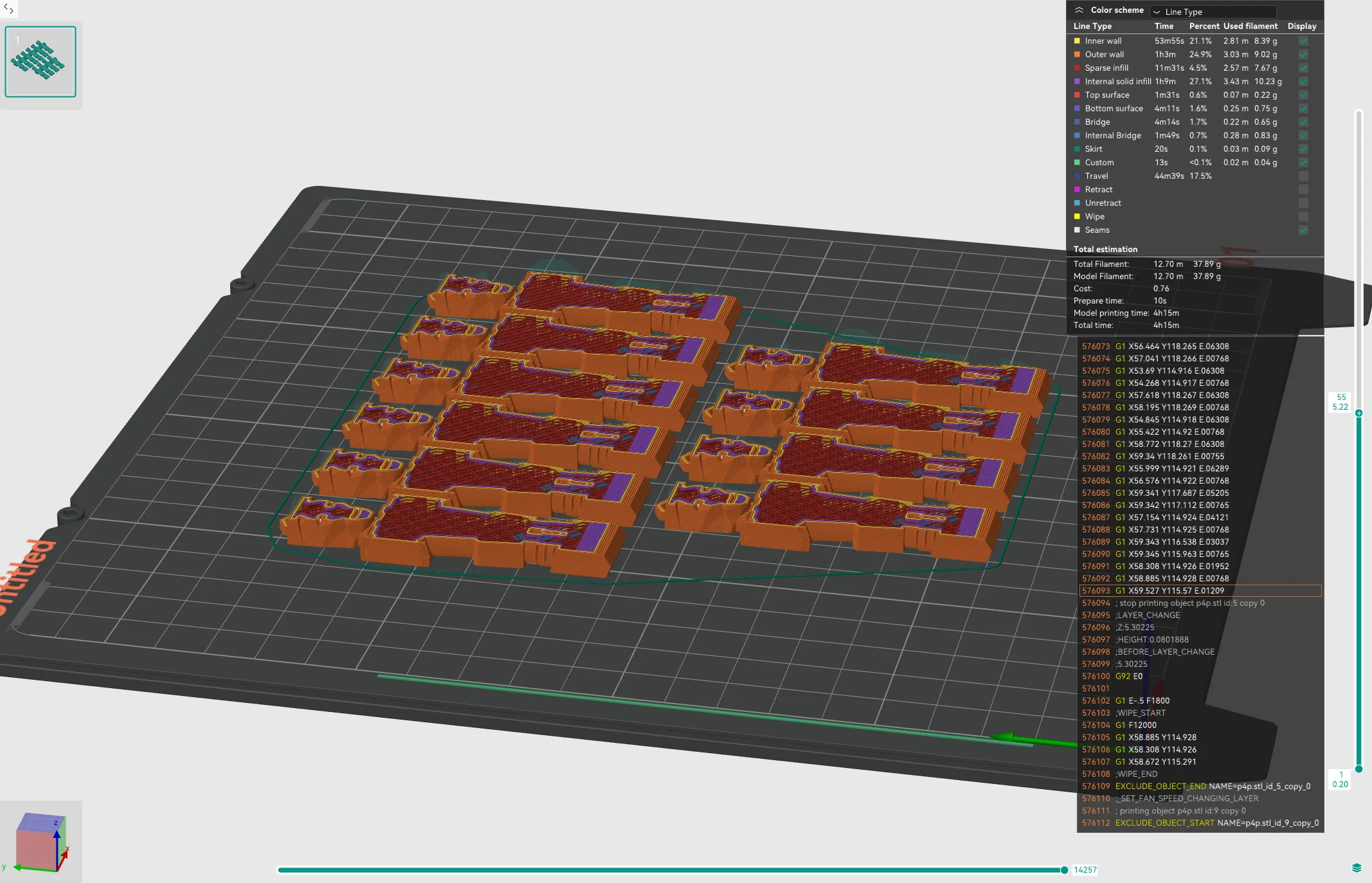1372x883 pixels.
Task: Click the Display column header
Action: pyautogui.click(x=1302, y=26)
